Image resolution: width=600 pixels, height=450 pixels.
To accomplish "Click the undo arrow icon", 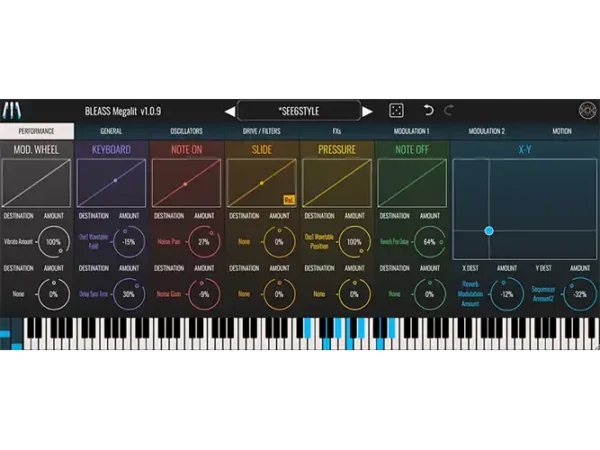I will point(428,111).
